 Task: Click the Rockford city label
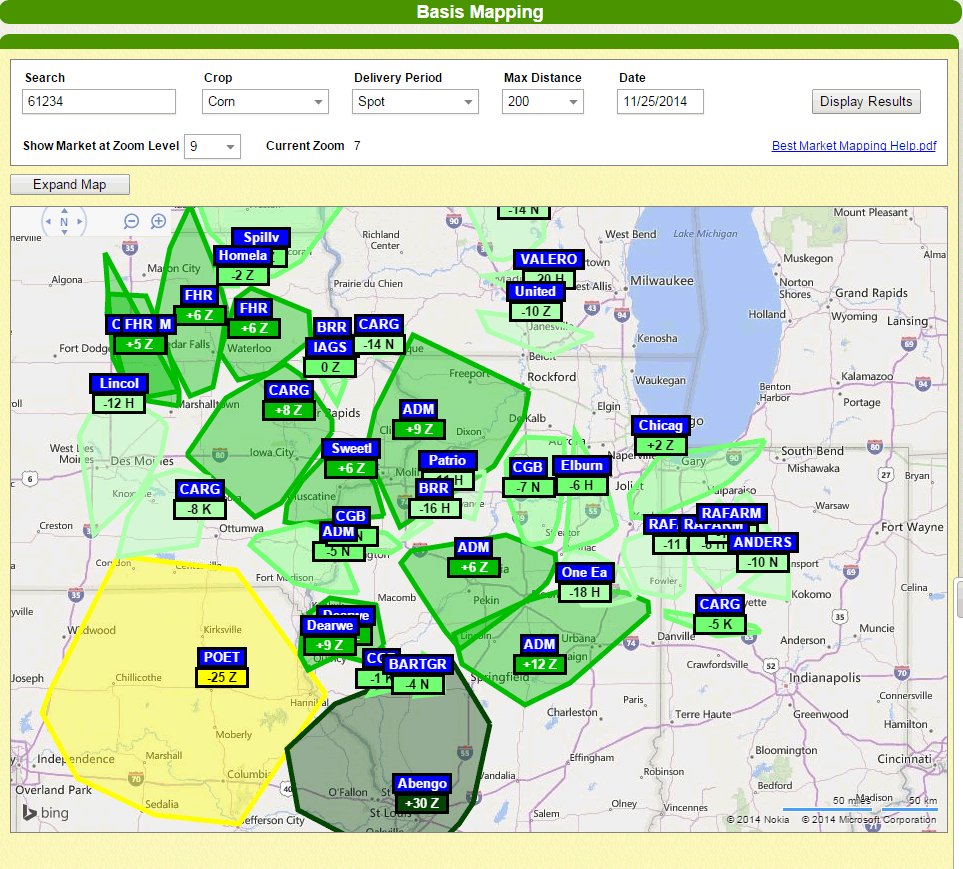click(x=552, y=376)
